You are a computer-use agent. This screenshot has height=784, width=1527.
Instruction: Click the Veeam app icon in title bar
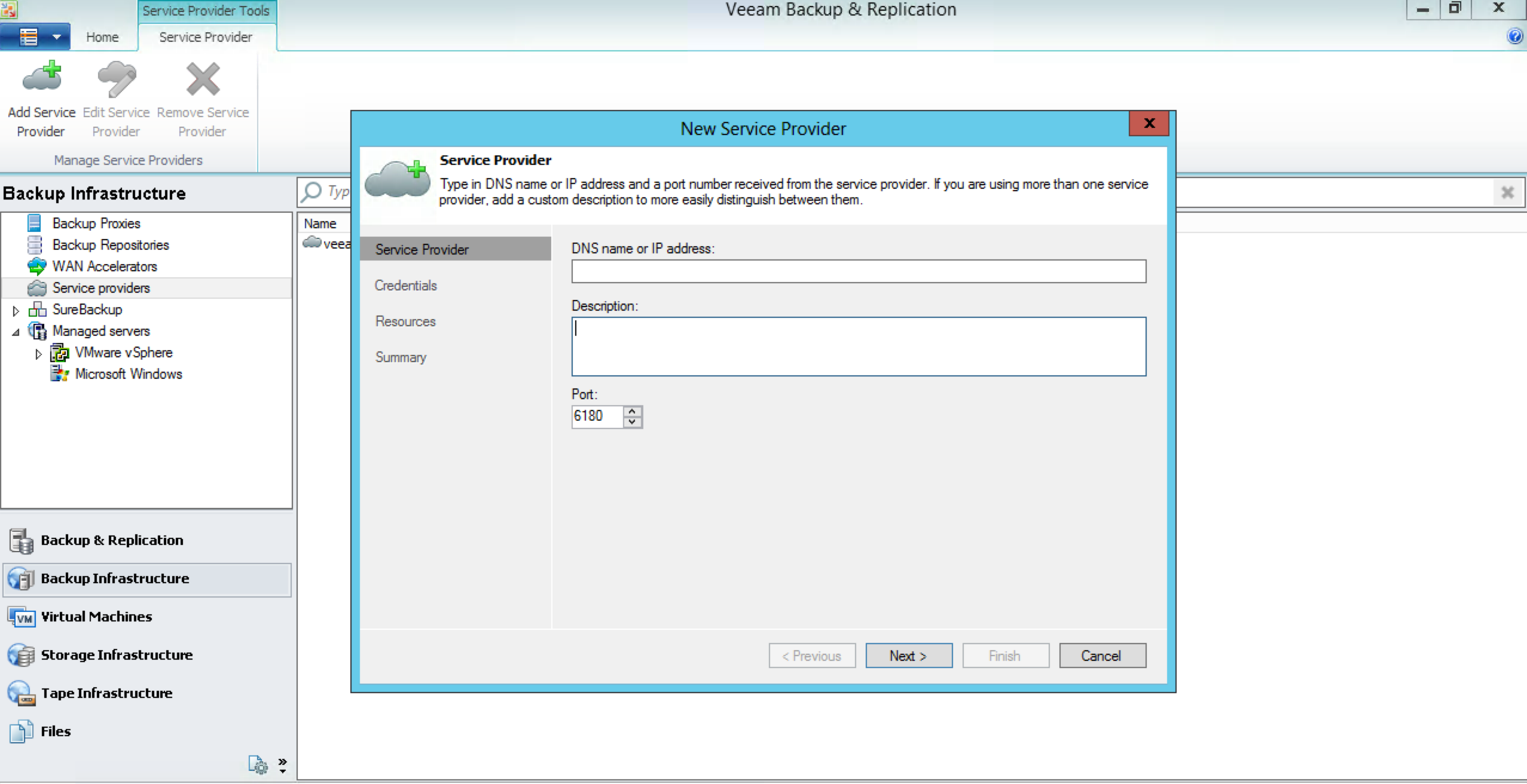pyautogui.click(x=9, y=10)
